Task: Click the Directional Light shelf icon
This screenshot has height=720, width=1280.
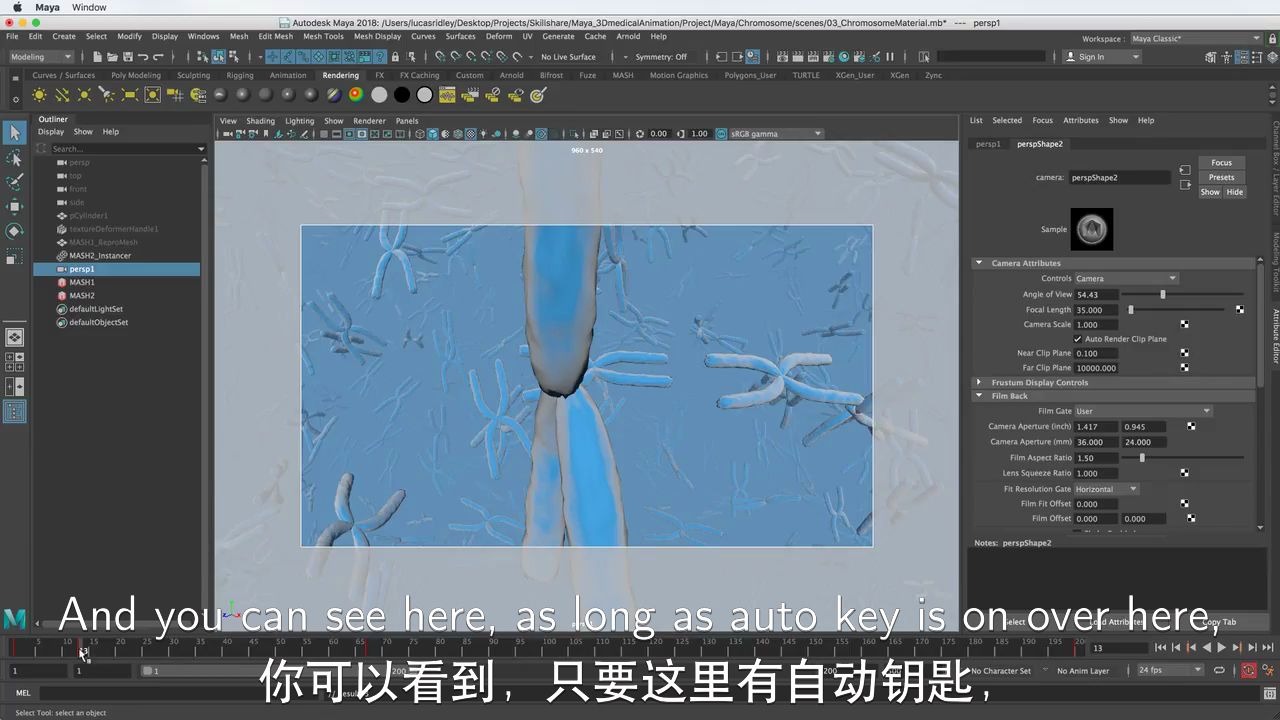Action: tap(62, 95)
